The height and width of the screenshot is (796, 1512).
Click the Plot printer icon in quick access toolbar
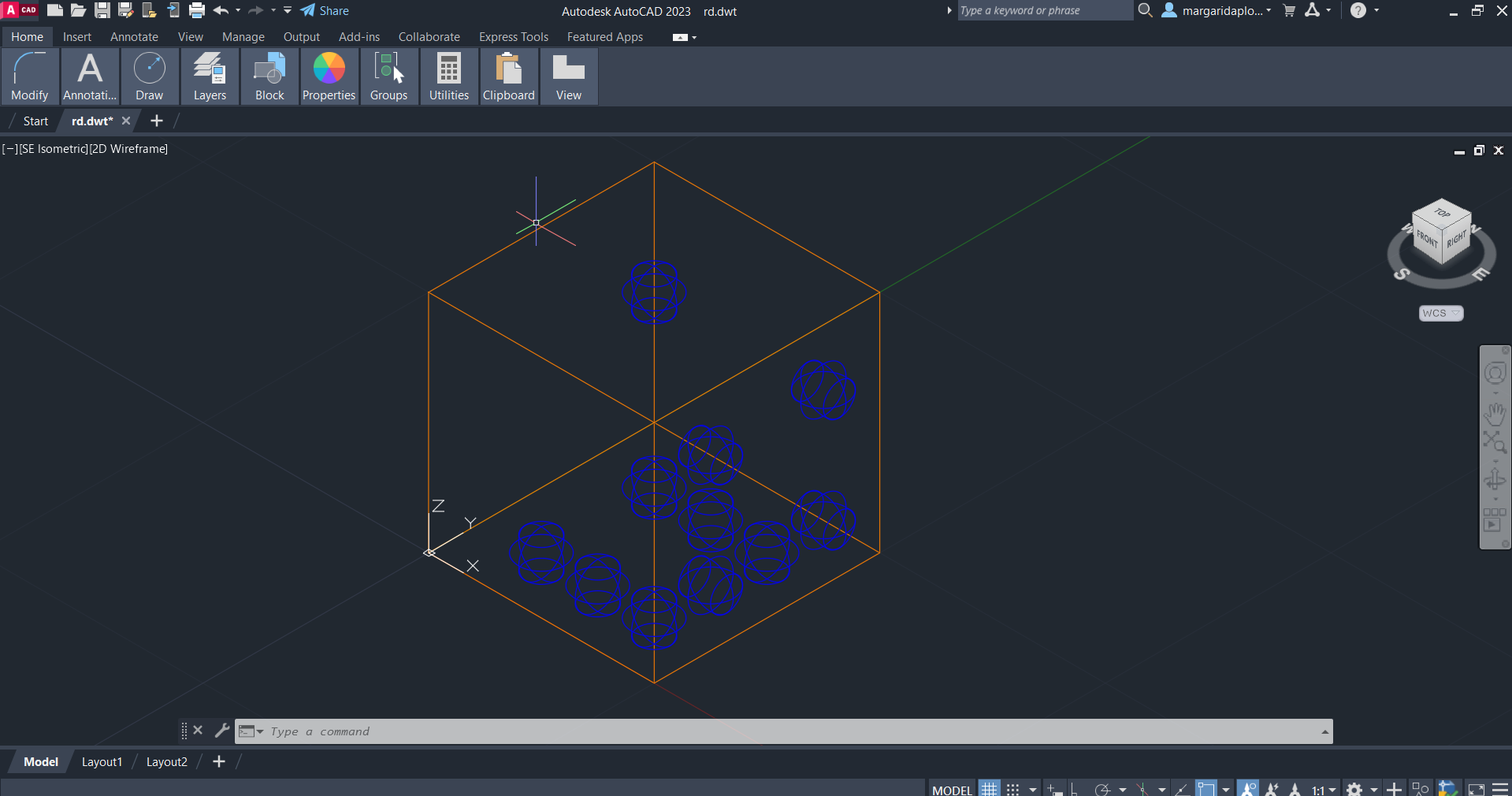coord(197,10)
